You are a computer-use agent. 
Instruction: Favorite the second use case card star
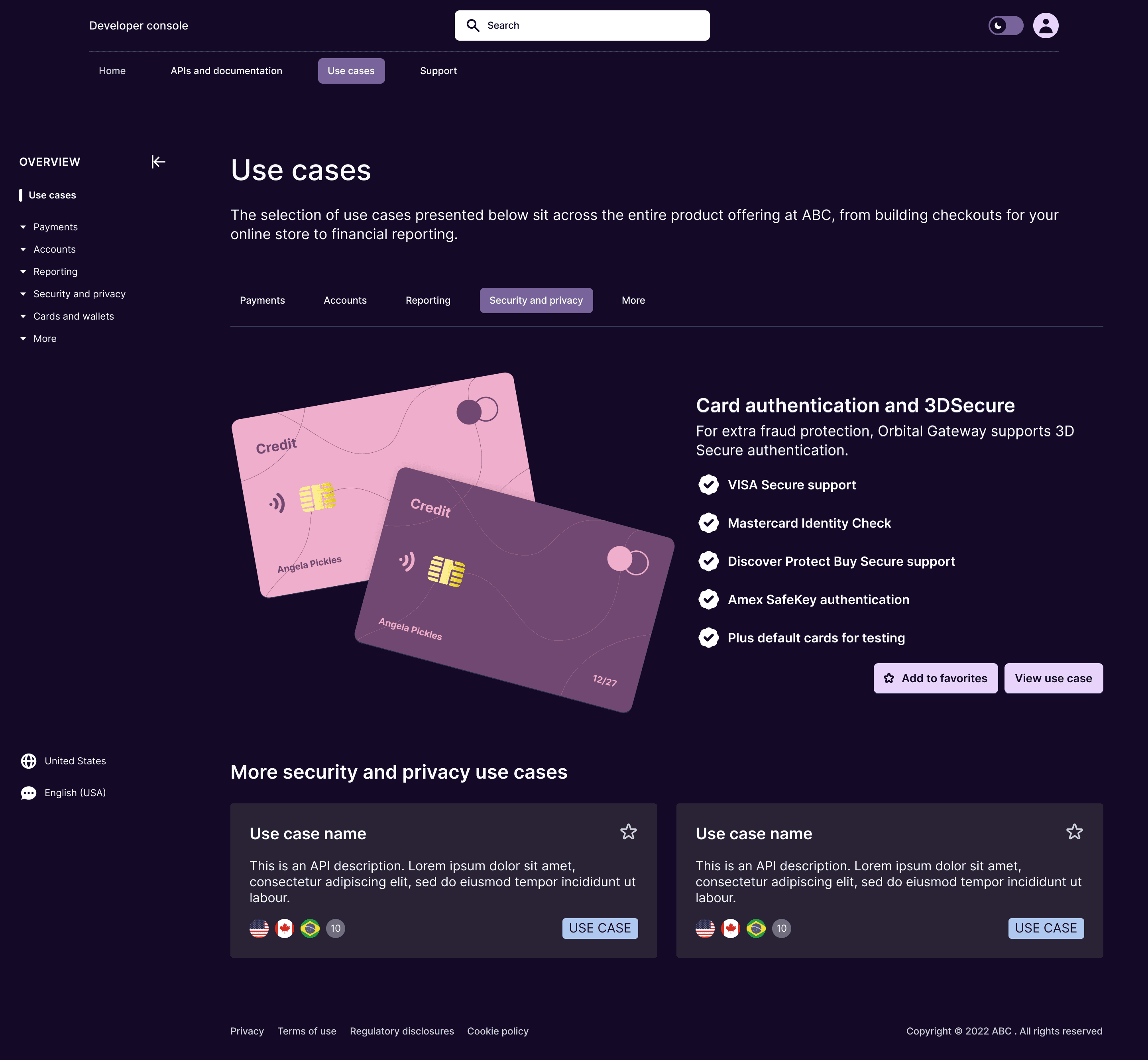pyautogui.click(x=1074, y=832)
